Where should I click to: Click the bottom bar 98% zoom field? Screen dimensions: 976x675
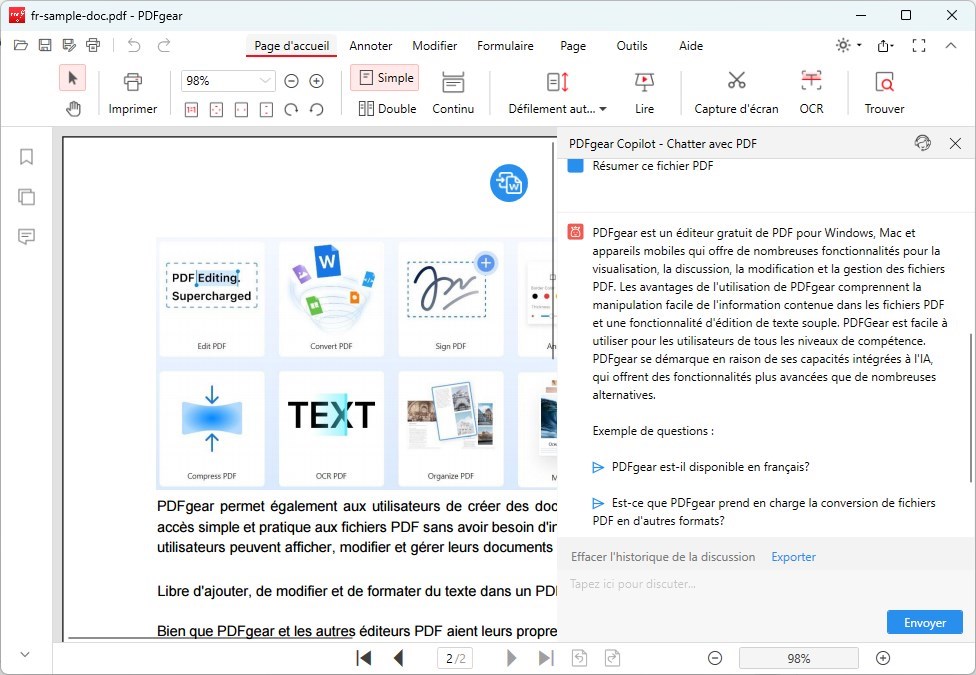tap(799, 658)
